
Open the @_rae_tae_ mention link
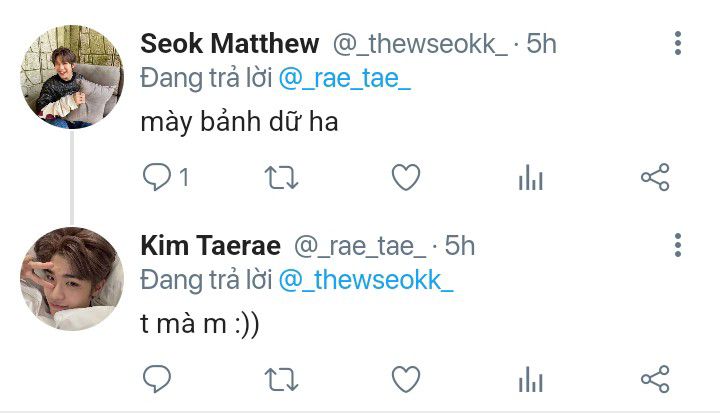pyautogui.click(x=344, y=79)
